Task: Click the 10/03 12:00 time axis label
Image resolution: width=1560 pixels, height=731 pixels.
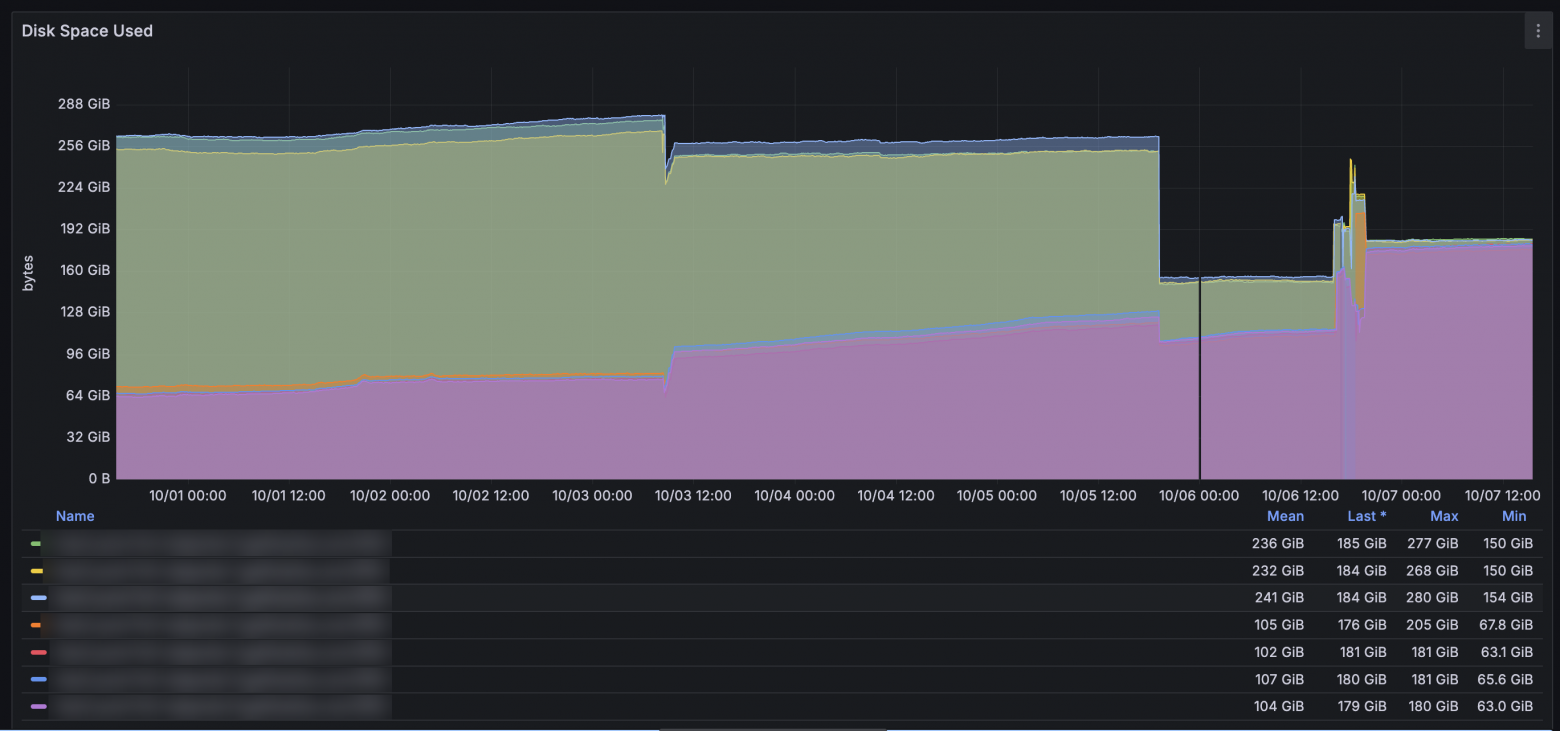Action: (x=693, y=495)
